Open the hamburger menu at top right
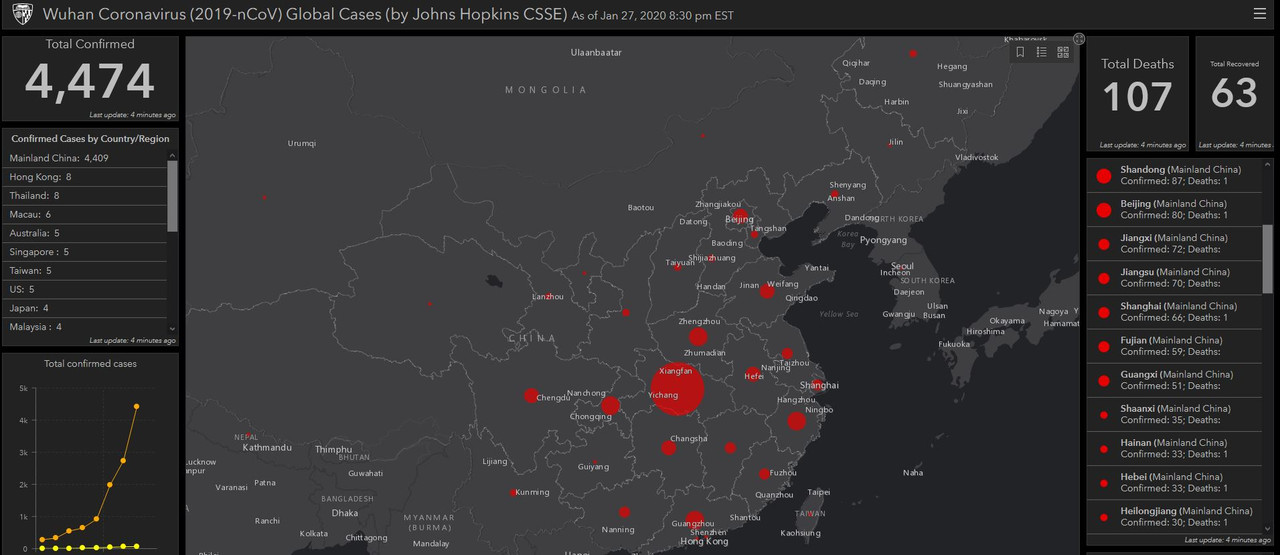The height and width of the screenshot is (555, 1280). tap(1259, 14)
